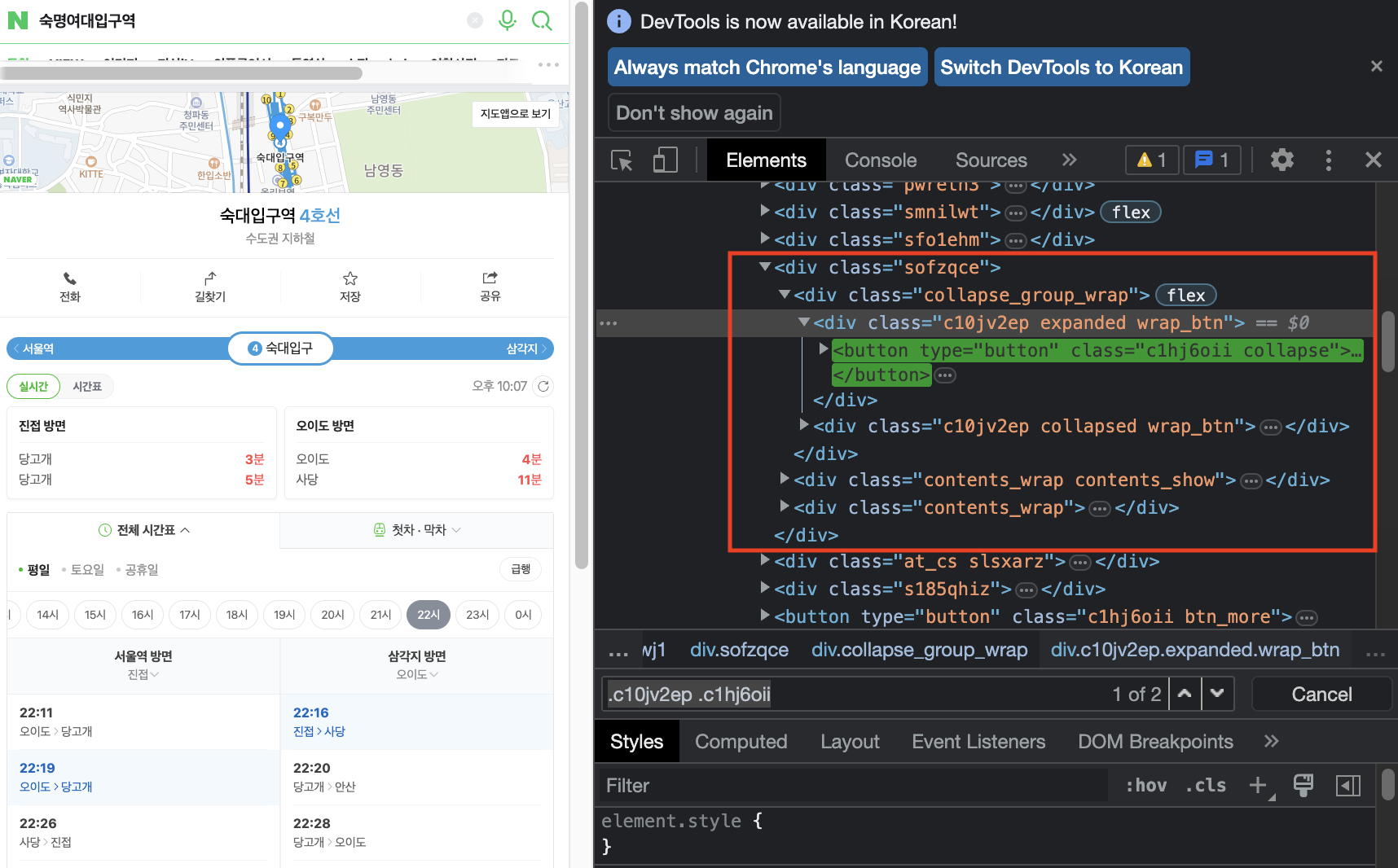Click the 공유 share icon
The height and width of the screenshot is (868, 1398).
point(490,278)
